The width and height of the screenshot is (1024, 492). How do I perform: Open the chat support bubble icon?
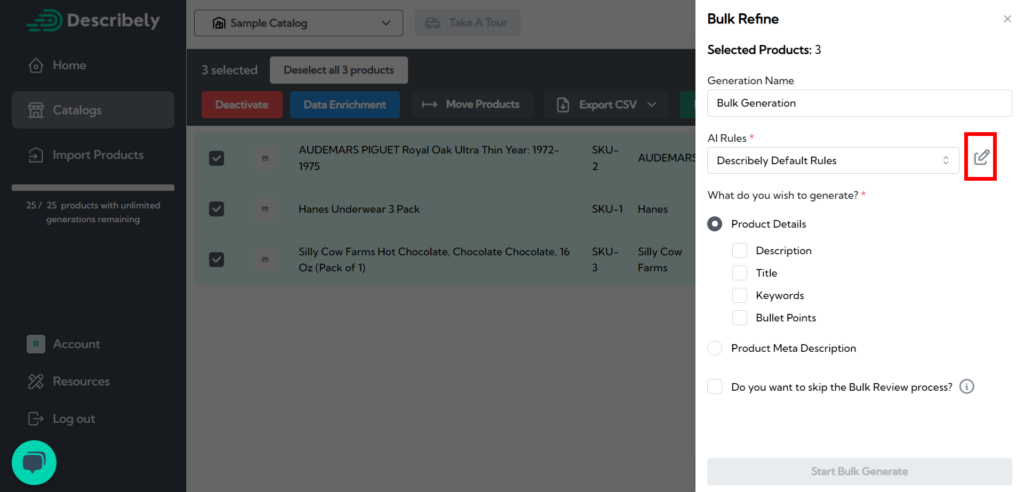coord(34,463)
